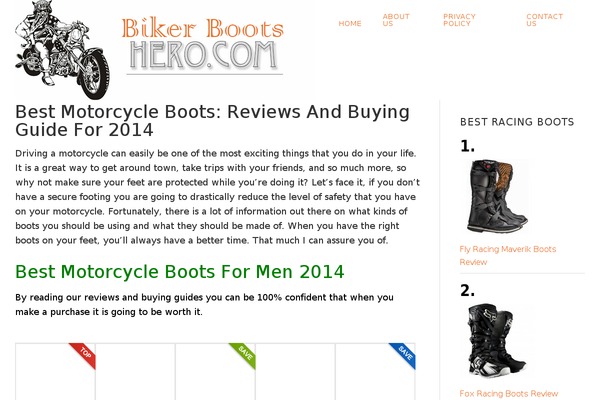600x400 pixels.
Task: Open the Home menu item
Action: (x=350, y=24)
